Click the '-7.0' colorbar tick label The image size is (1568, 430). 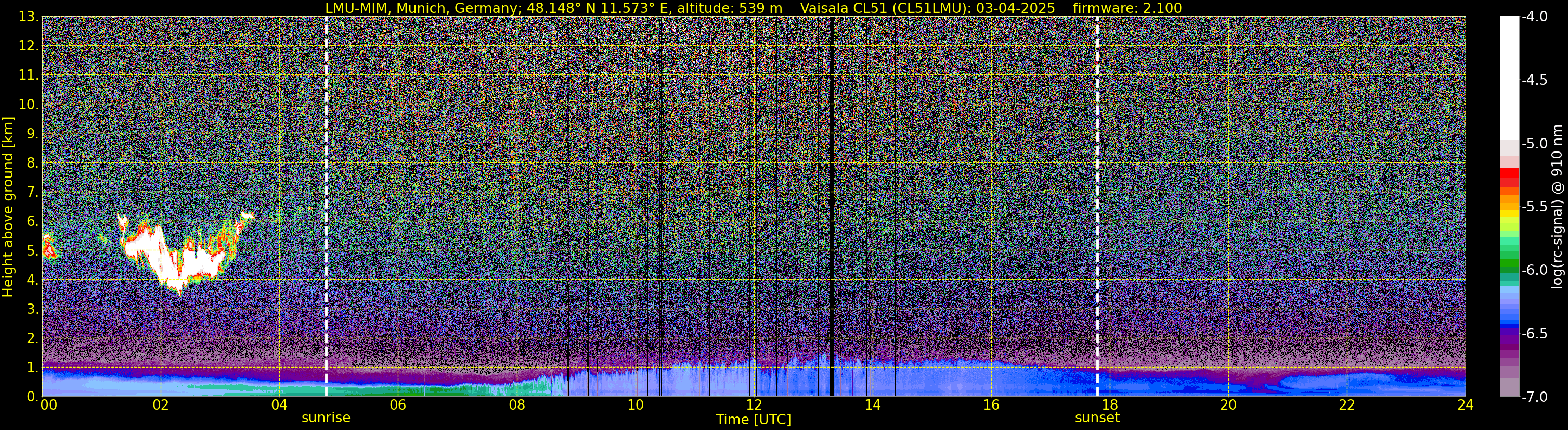pos(1535,397)
